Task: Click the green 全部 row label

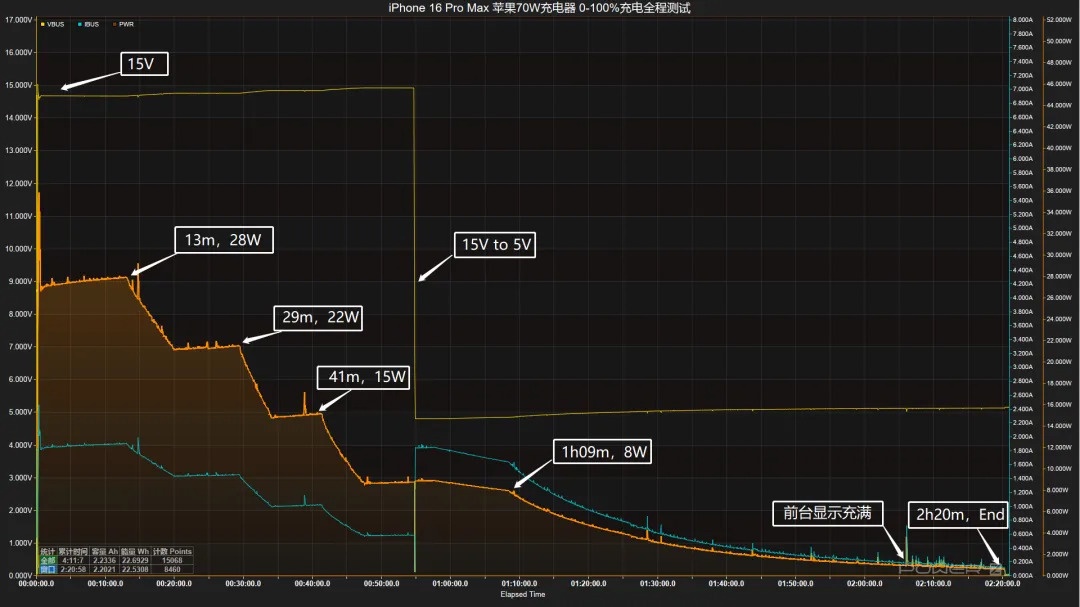Action: click(x=48, y=560)
